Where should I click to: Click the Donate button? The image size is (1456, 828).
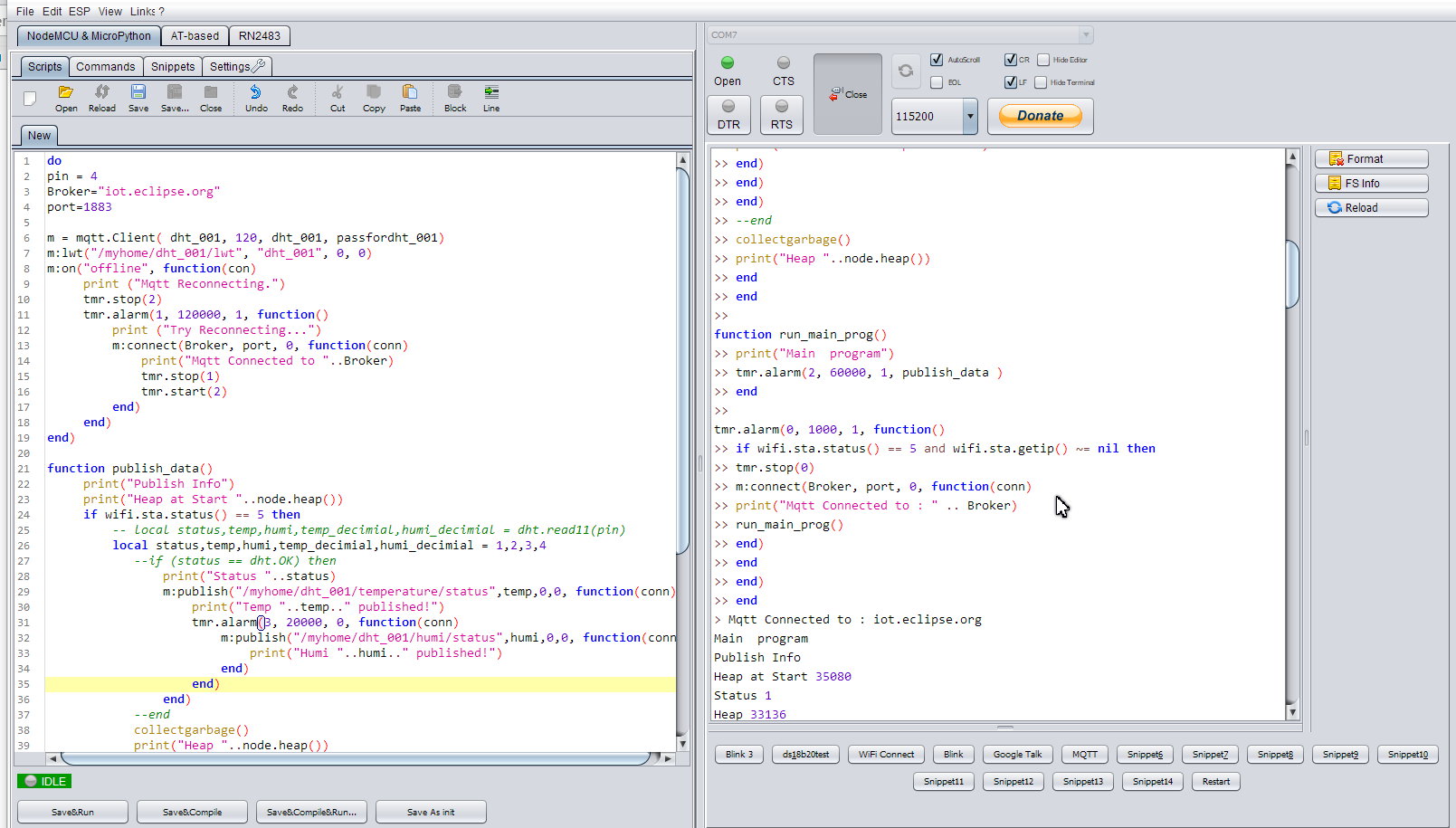coord(1040,116)
